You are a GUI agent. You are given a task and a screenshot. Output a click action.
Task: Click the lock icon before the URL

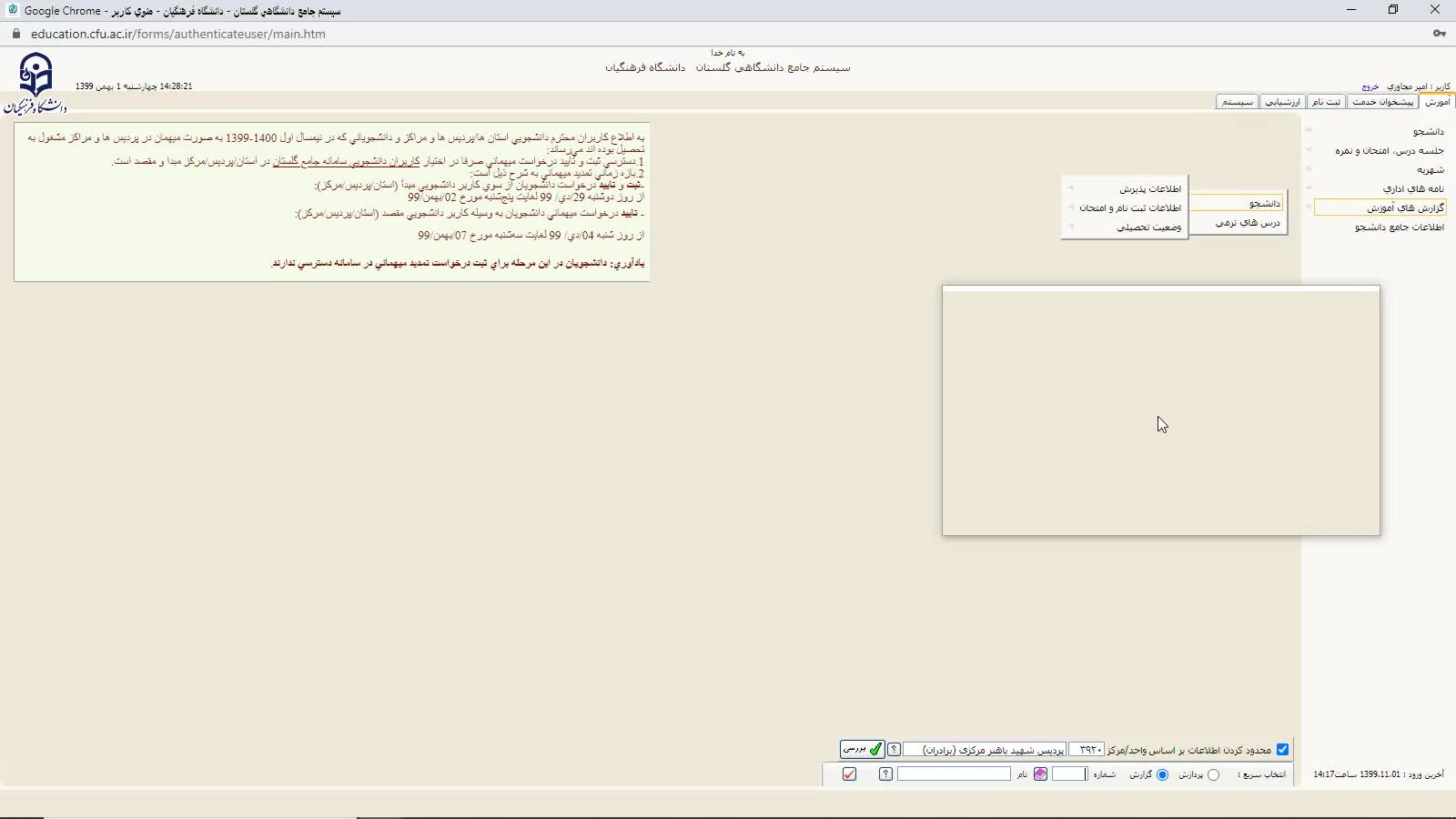[15, 34]
